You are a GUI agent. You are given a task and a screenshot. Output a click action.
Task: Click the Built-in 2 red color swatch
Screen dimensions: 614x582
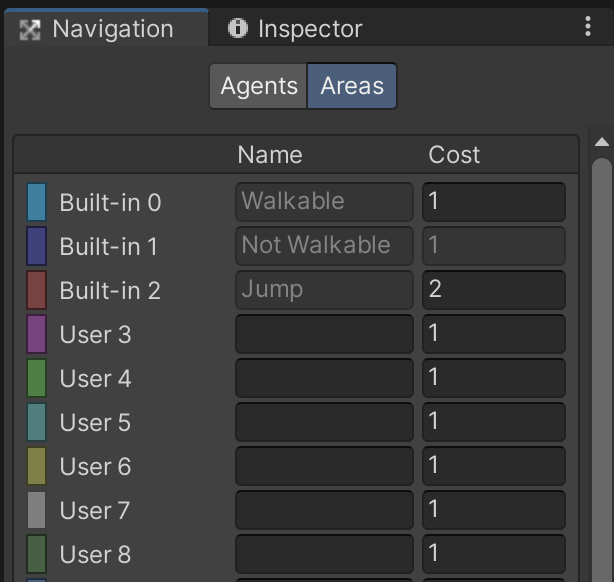(37, 290)
